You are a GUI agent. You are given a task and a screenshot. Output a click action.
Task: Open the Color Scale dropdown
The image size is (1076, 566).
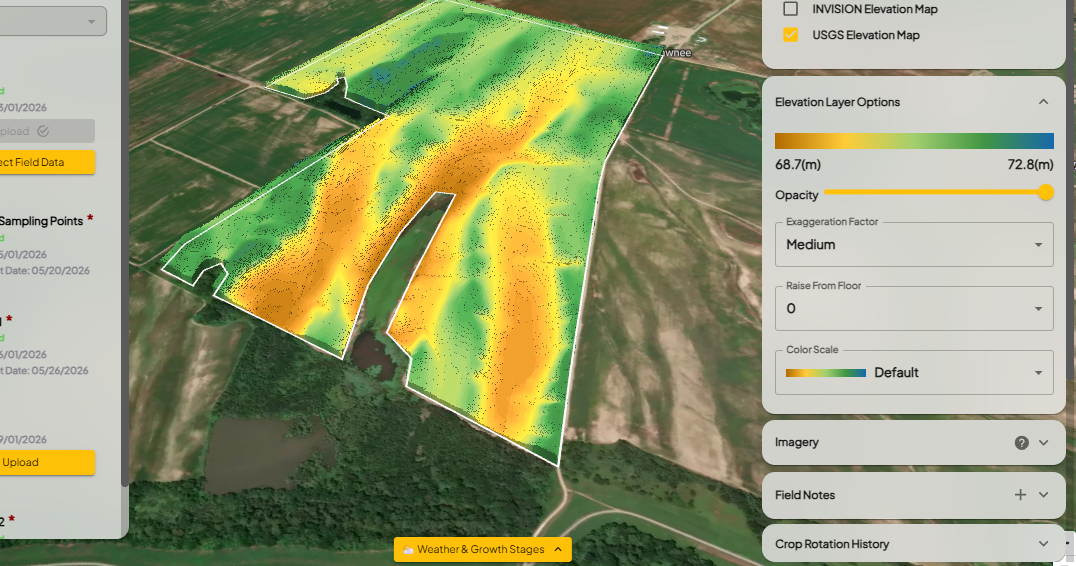(914, 373)
